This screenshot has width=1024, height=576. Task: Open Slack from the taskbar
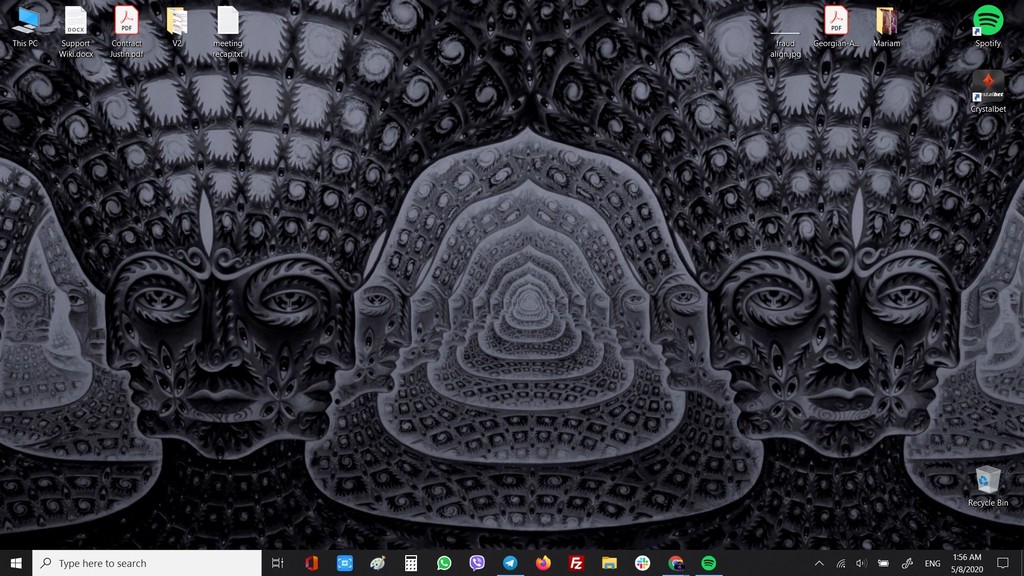pos(643,563)
